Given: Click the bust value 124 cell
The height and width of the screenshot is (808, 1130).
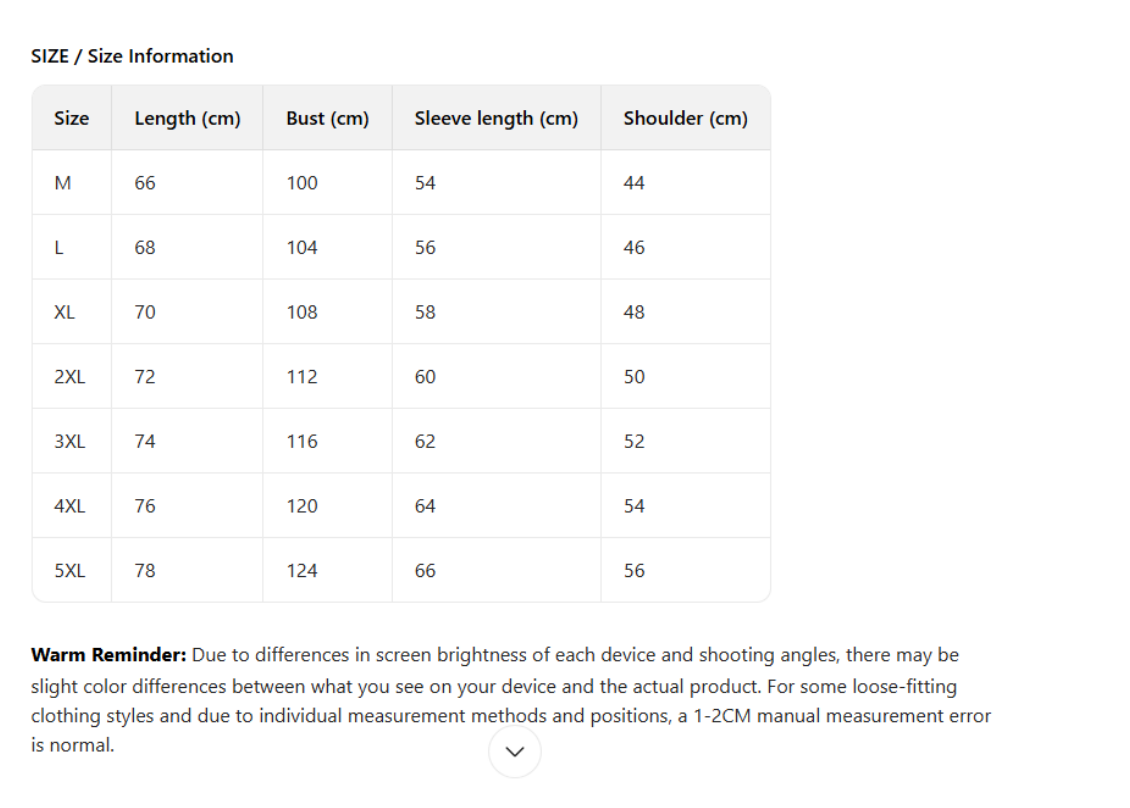Looking at the screenshot, I should (x=302, y=571).
